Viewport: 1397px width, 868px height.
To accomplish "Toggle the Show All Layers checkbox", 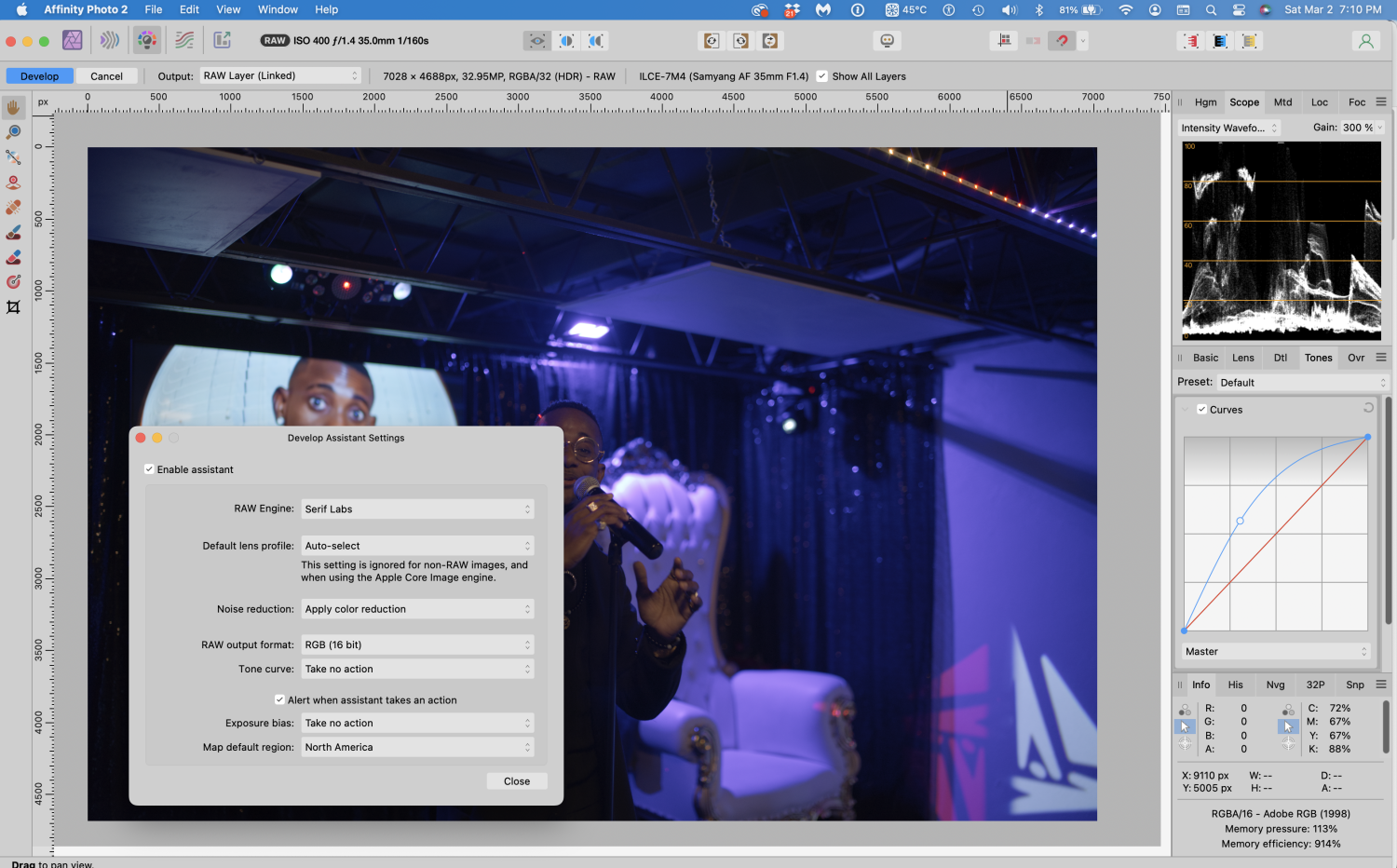I will pyautogui.click(x=821, y=76).
